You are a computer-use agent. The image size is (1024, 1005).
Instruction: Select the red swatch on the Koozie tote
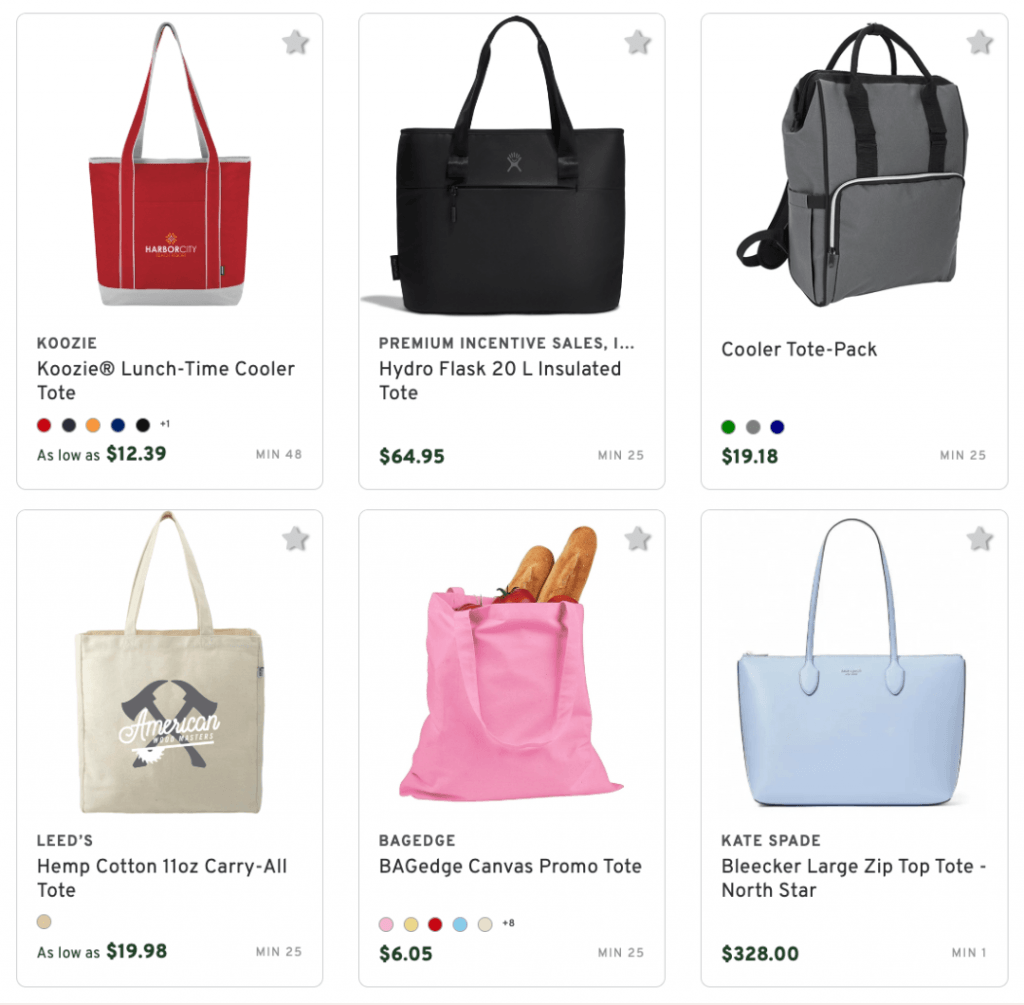(x=42, y=424)
